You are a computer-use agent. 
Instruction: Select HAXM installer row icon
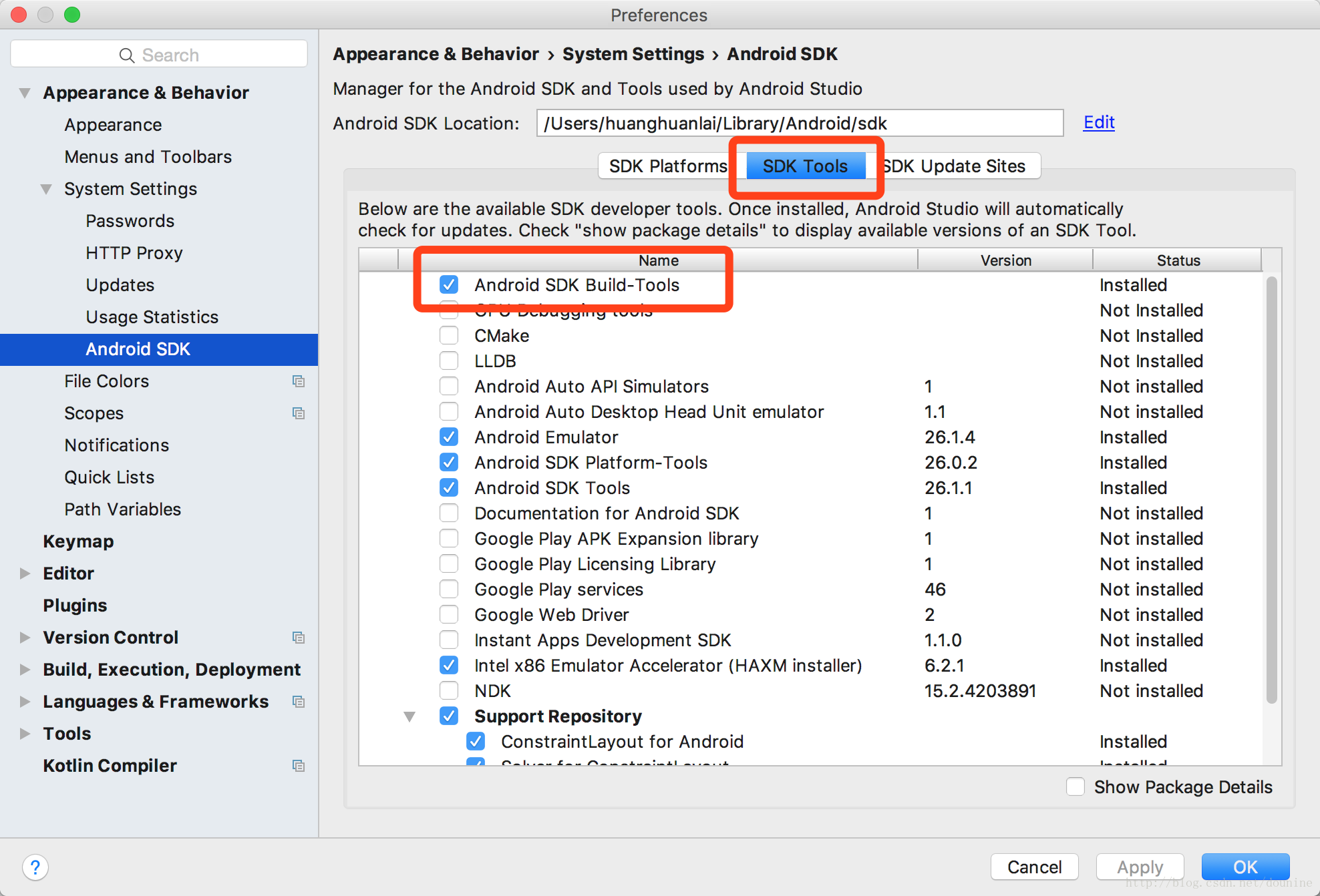point(449,666)
